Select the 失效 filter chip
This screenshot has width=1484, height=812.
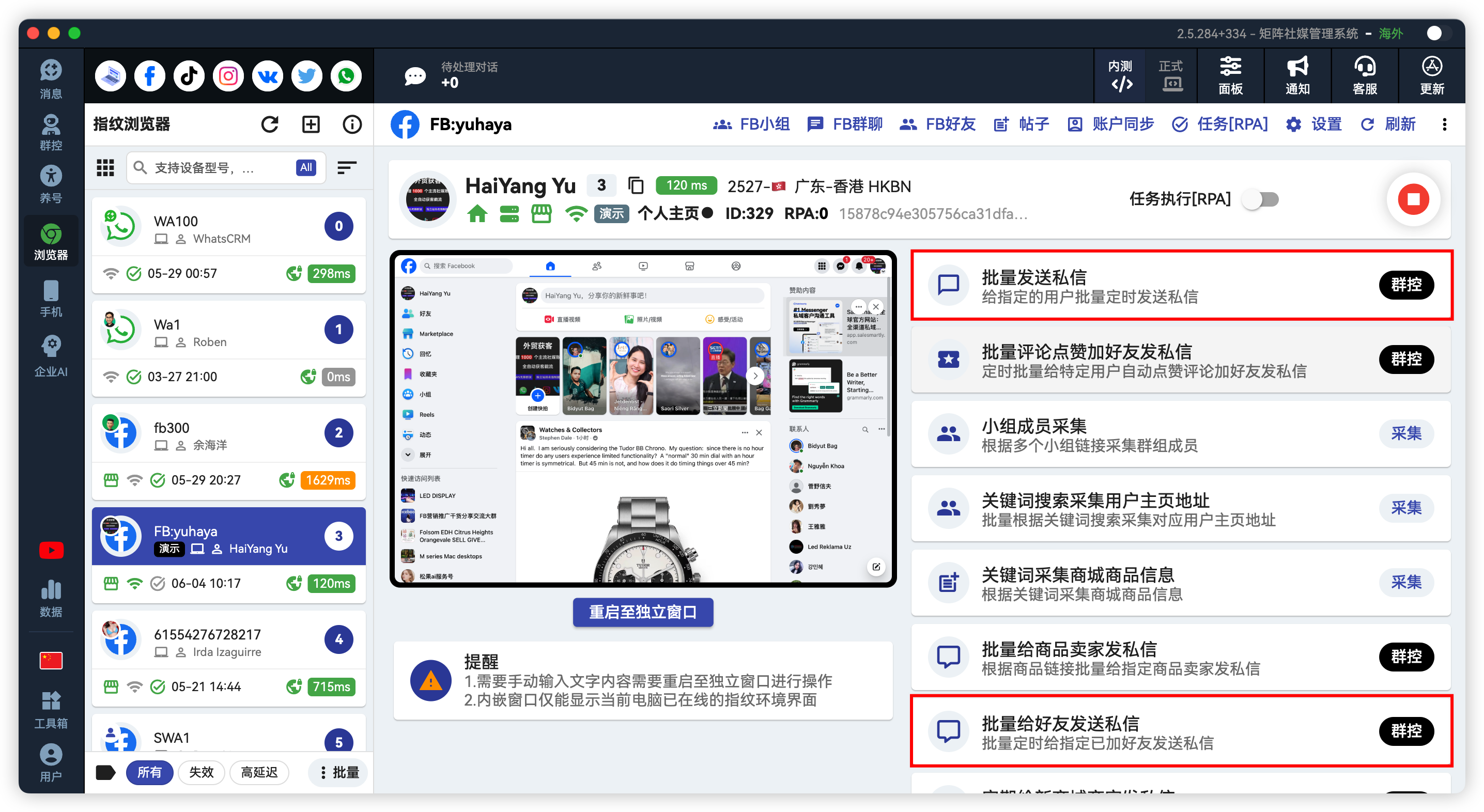click(201, 772)
